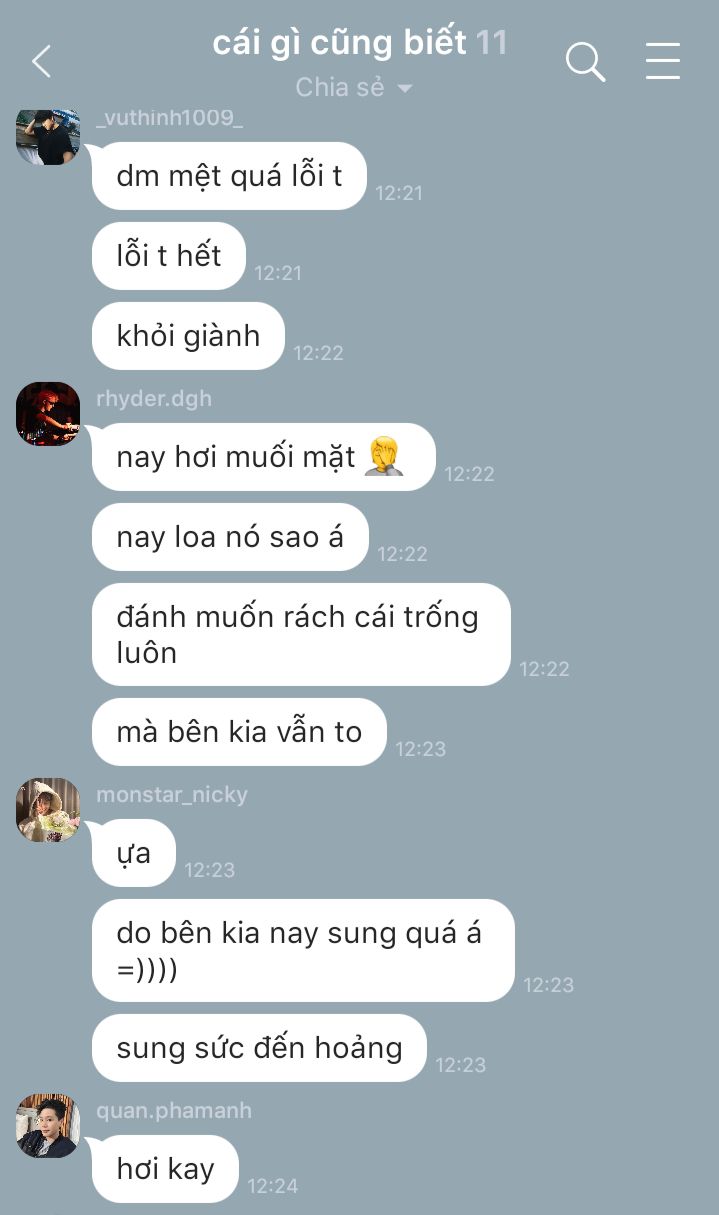Screen dimensions: 719x1215
Task: Select the message "sung sức đến hoảng"
Action: tap(259, 1048)
